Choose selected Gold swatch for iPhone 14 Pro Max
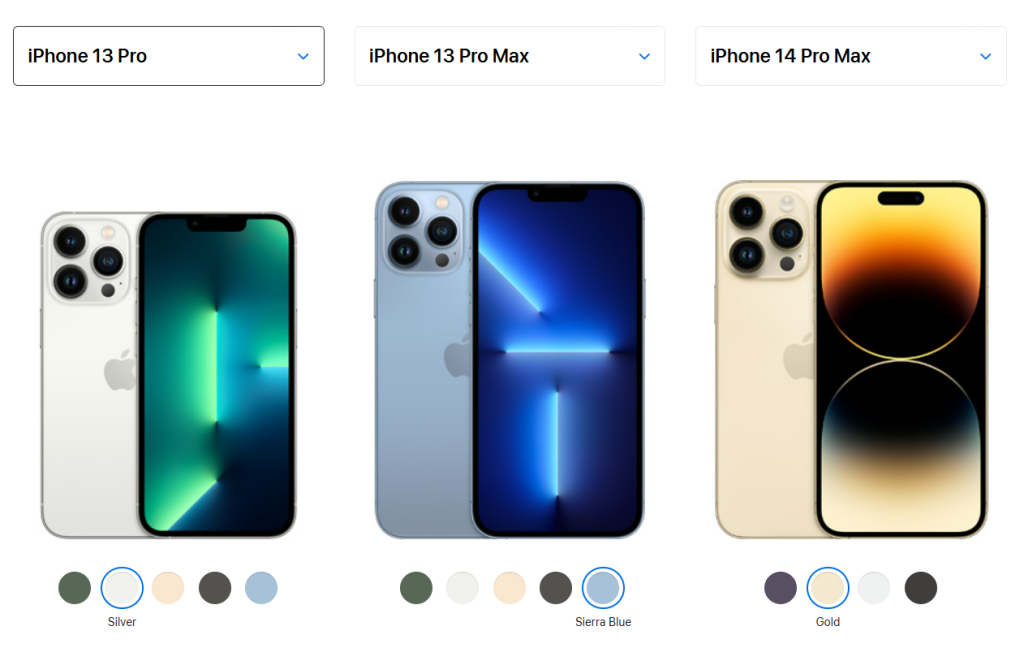 coord(827,588)
